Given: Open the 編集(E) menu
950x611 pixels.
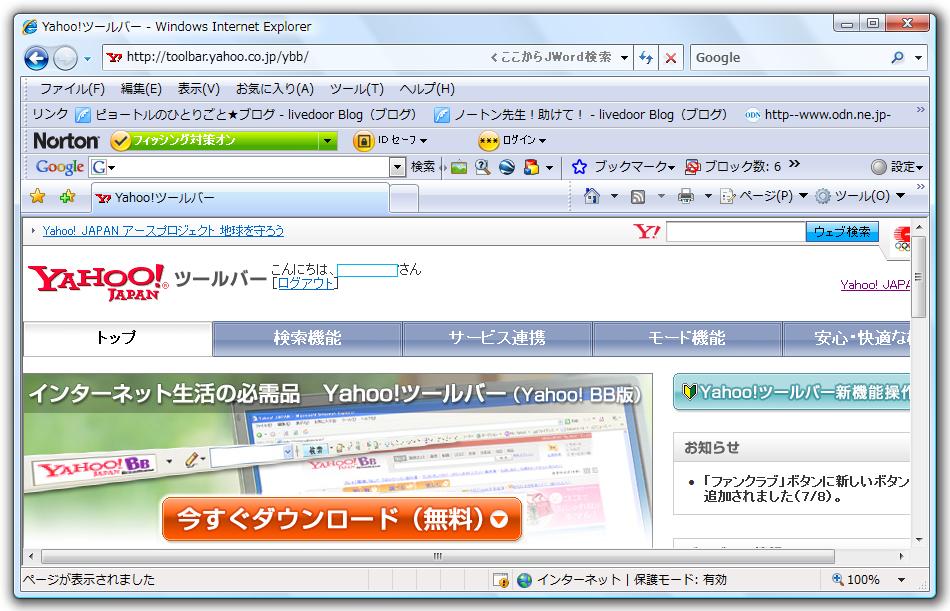Looking at the screenshot, I should click(141, 89).
